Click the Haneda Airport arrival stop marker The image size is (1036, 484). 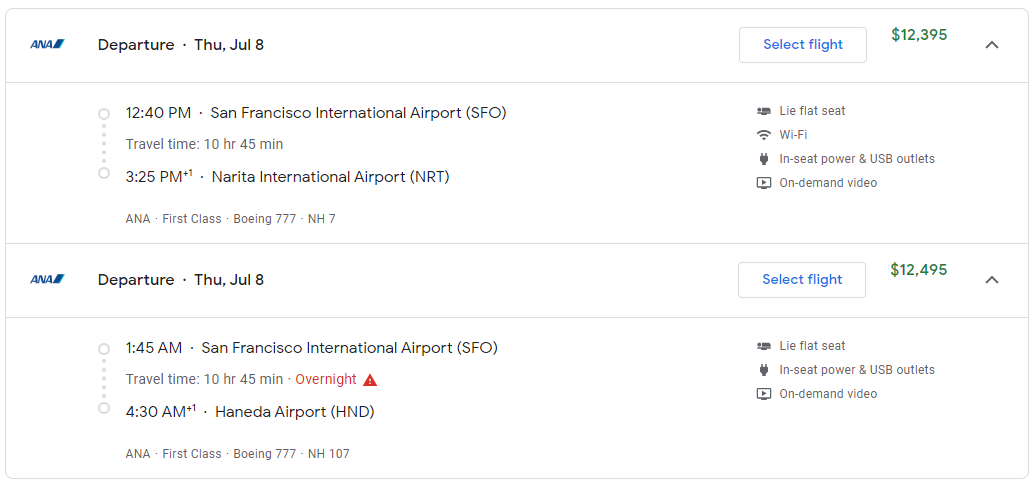(x=104, y=408)
